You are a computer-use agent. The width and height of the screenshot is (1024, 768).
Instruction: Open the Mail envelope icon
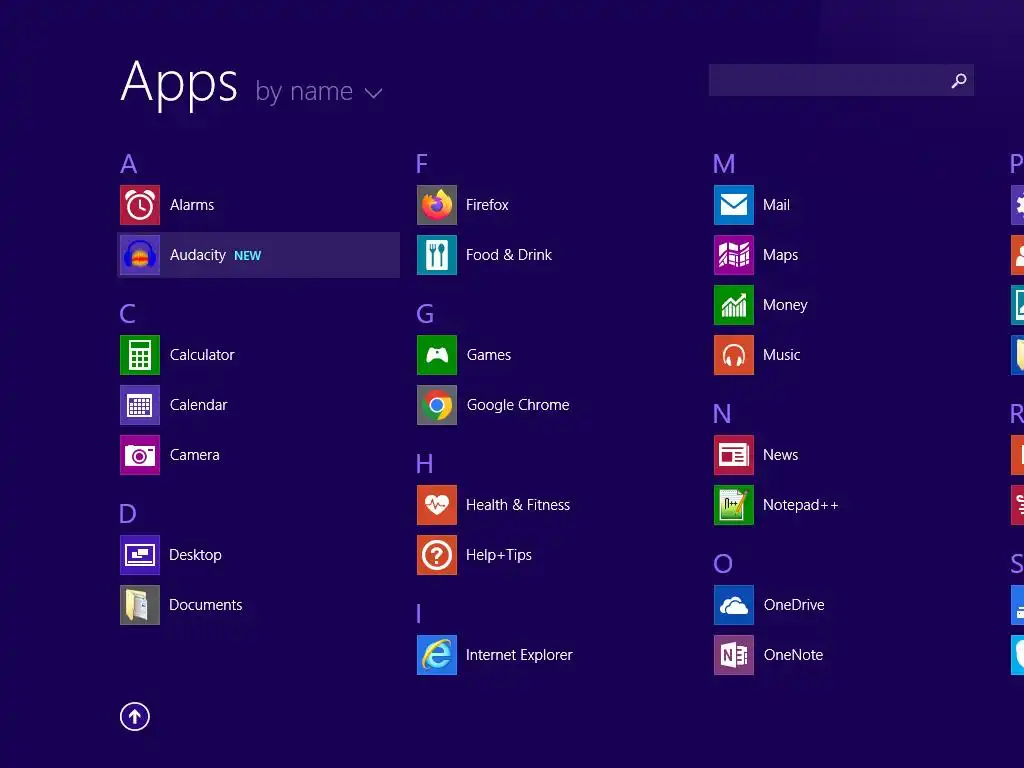[734, 205]
